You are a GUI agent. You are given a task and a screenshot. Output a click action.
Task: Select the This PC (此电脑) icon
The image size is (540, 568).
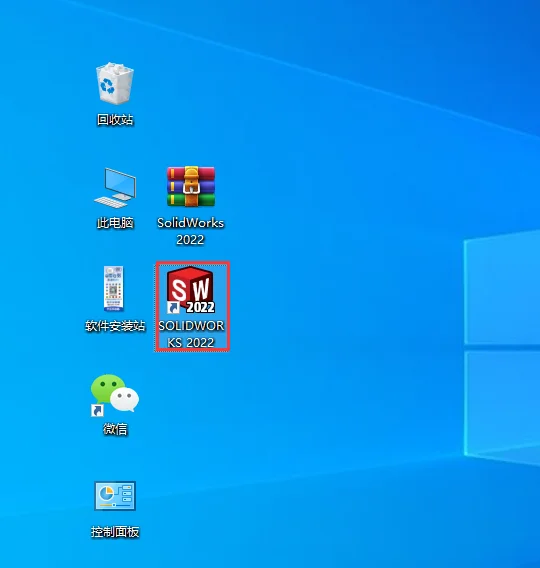(x=115, y=187)
